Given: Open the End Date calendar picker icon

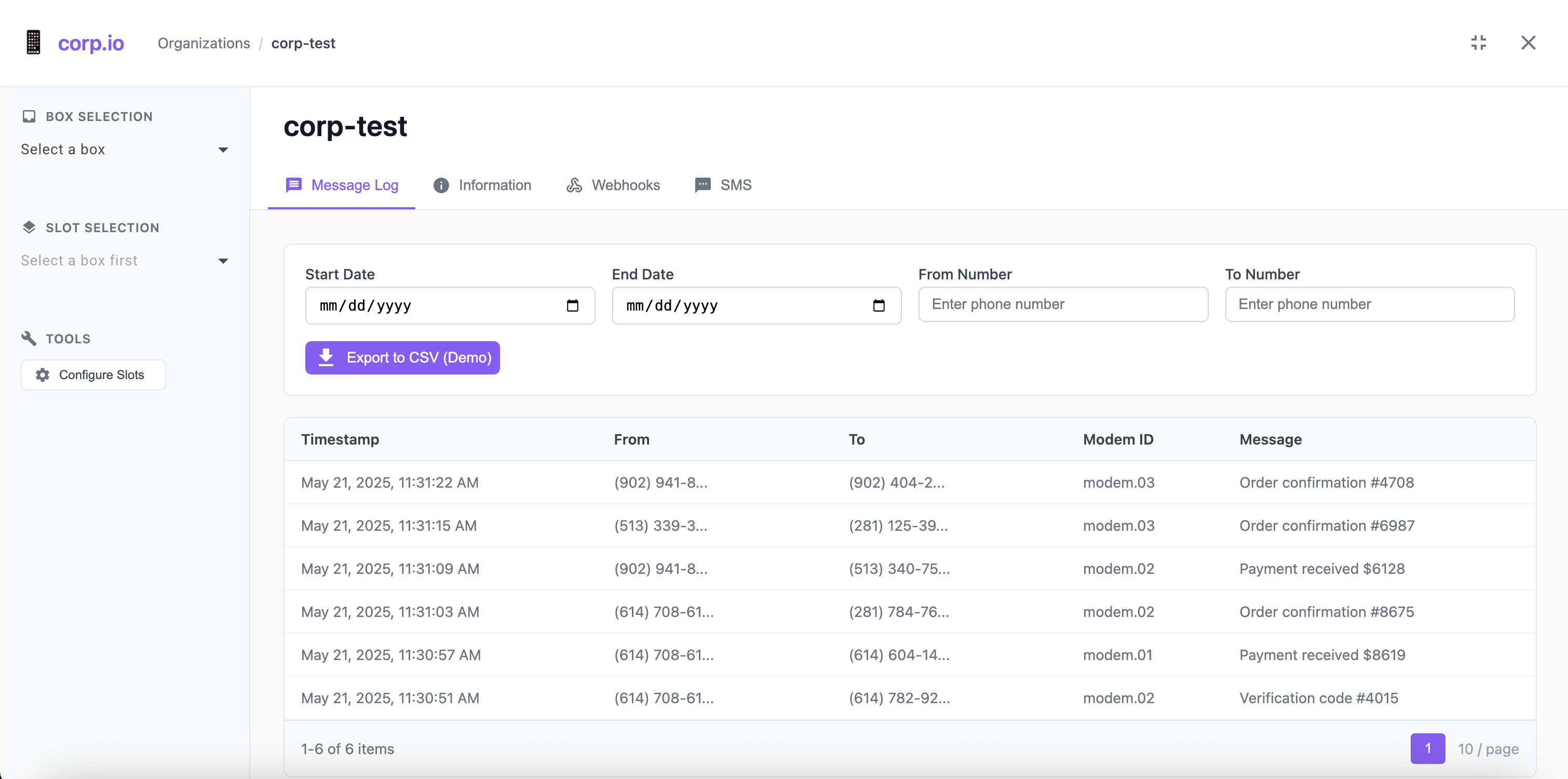Looking at the screenshot, I should tap(879, 306).
